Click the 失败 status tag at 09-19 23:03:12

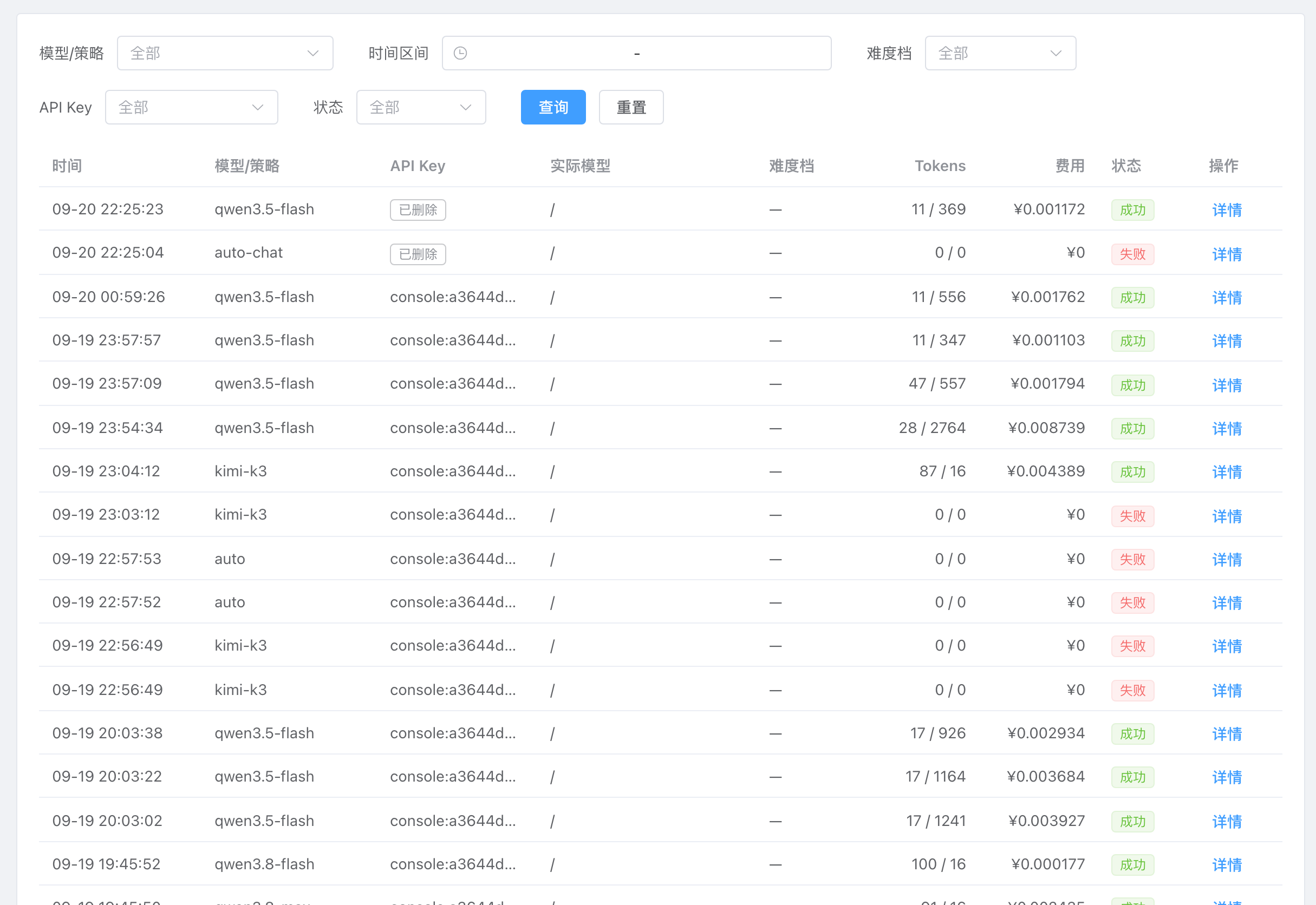coord(1132,515)
